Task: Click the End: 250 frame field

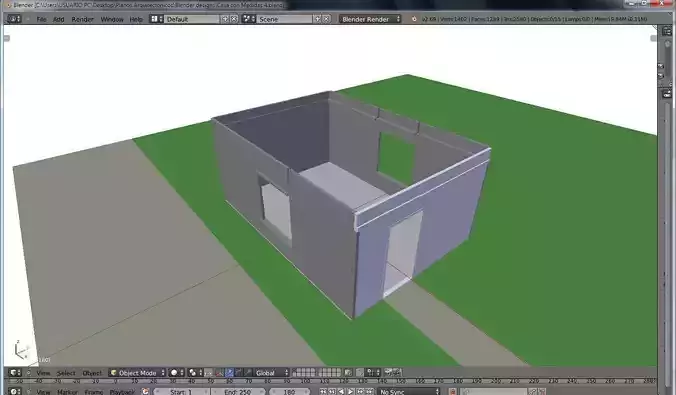Action: 238,392
